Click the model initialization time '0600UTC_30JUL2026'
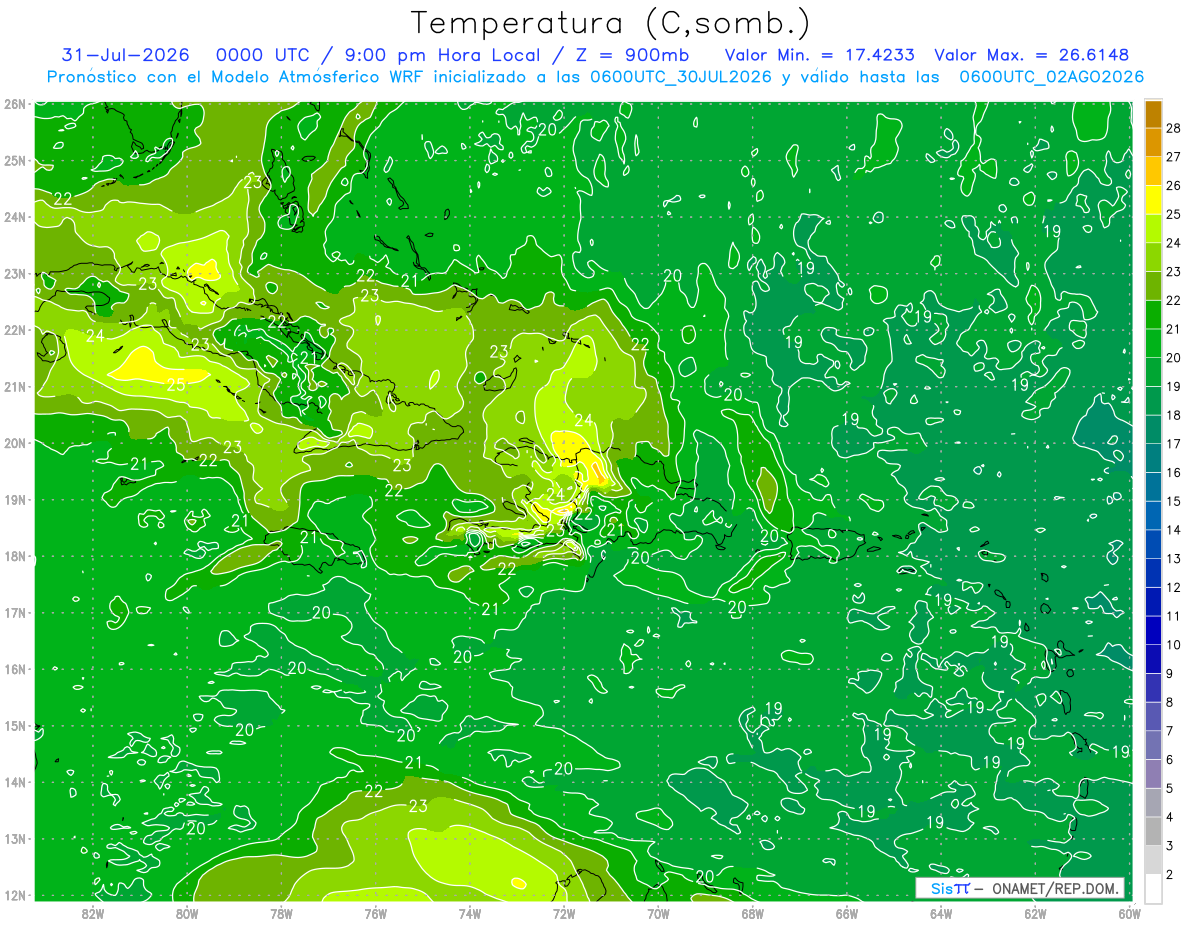This screenshot has width=1200, height=927. coord(681,77)
